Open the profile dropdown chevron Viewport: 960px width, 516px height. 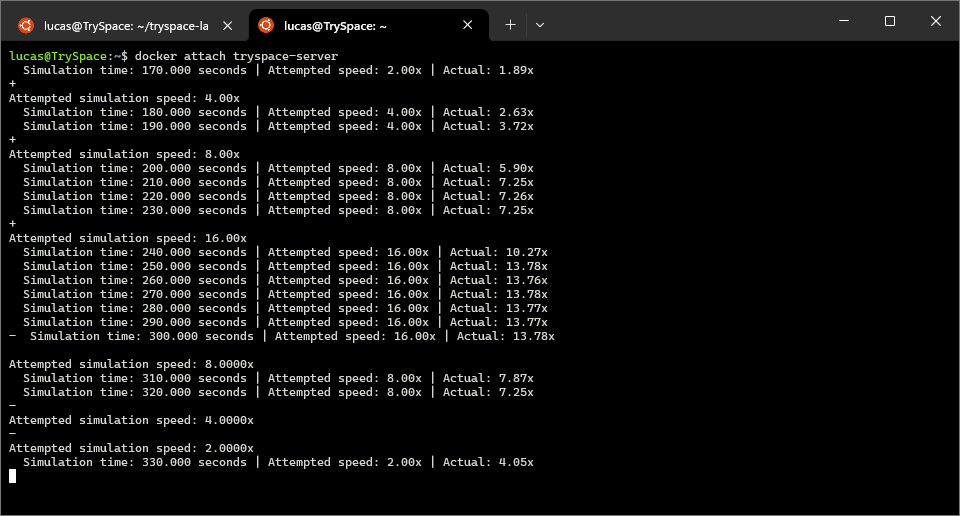[x=539, y=25]
